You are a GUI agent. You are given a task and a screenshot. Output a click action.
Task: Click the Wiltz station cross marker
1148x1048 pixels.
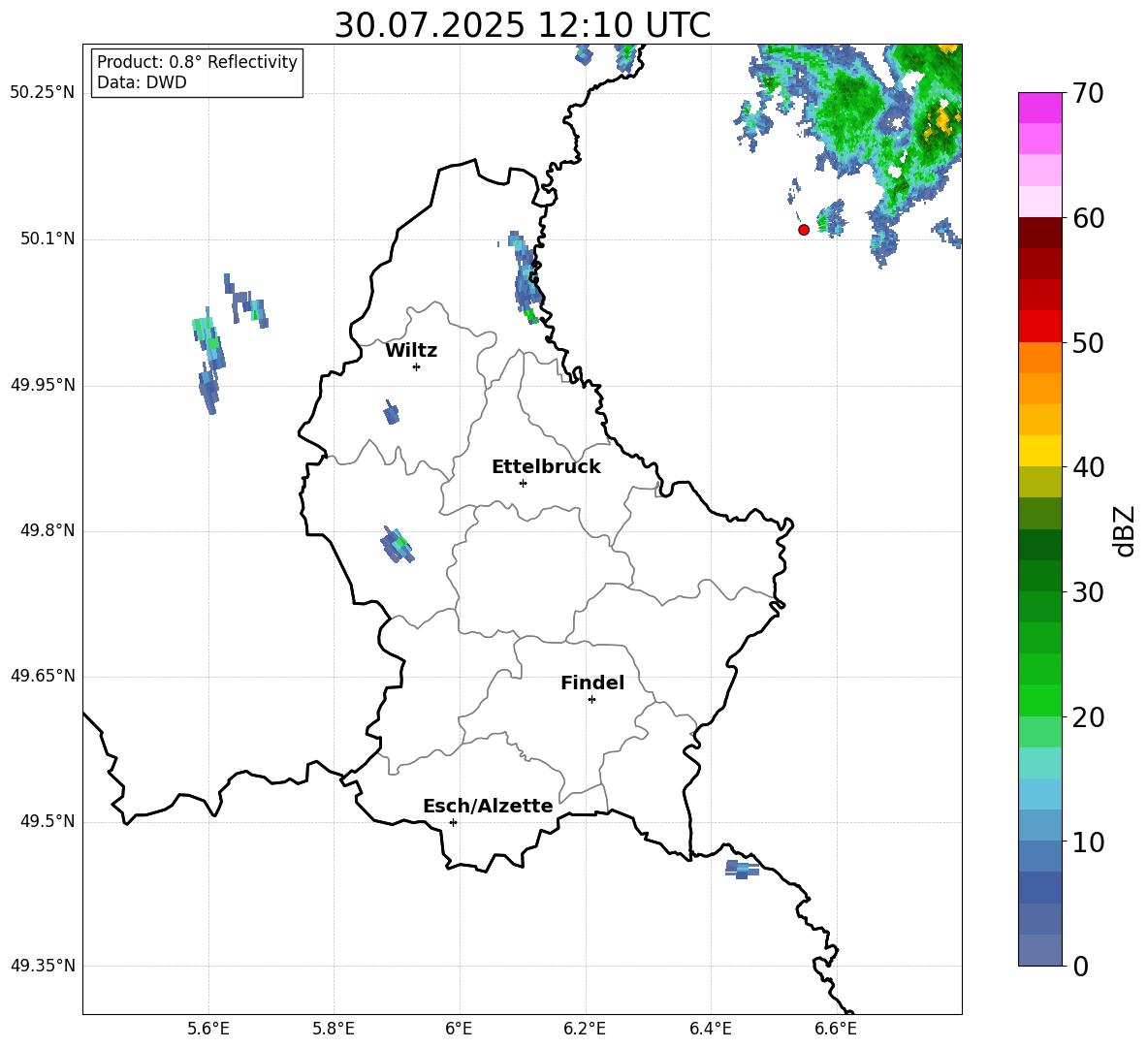(x=417, y=367)
